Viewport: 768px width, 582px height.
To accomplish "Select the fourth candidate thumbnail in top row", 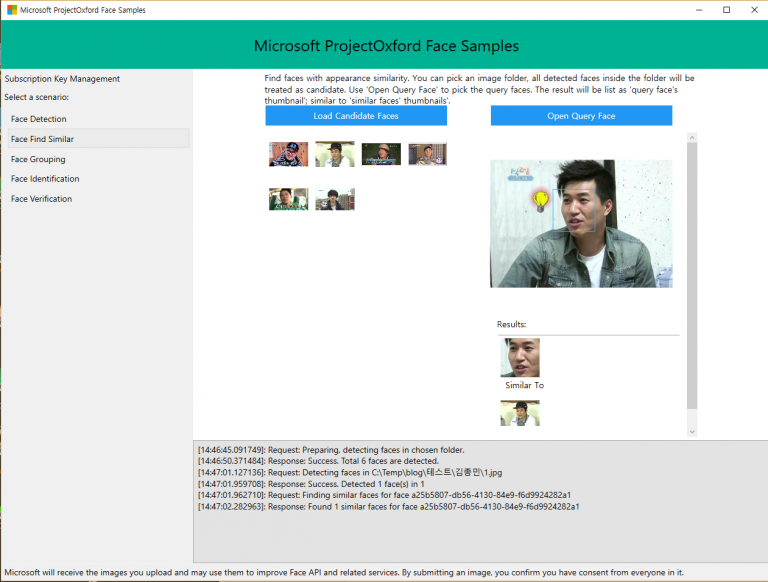I will tap(427, 154).
